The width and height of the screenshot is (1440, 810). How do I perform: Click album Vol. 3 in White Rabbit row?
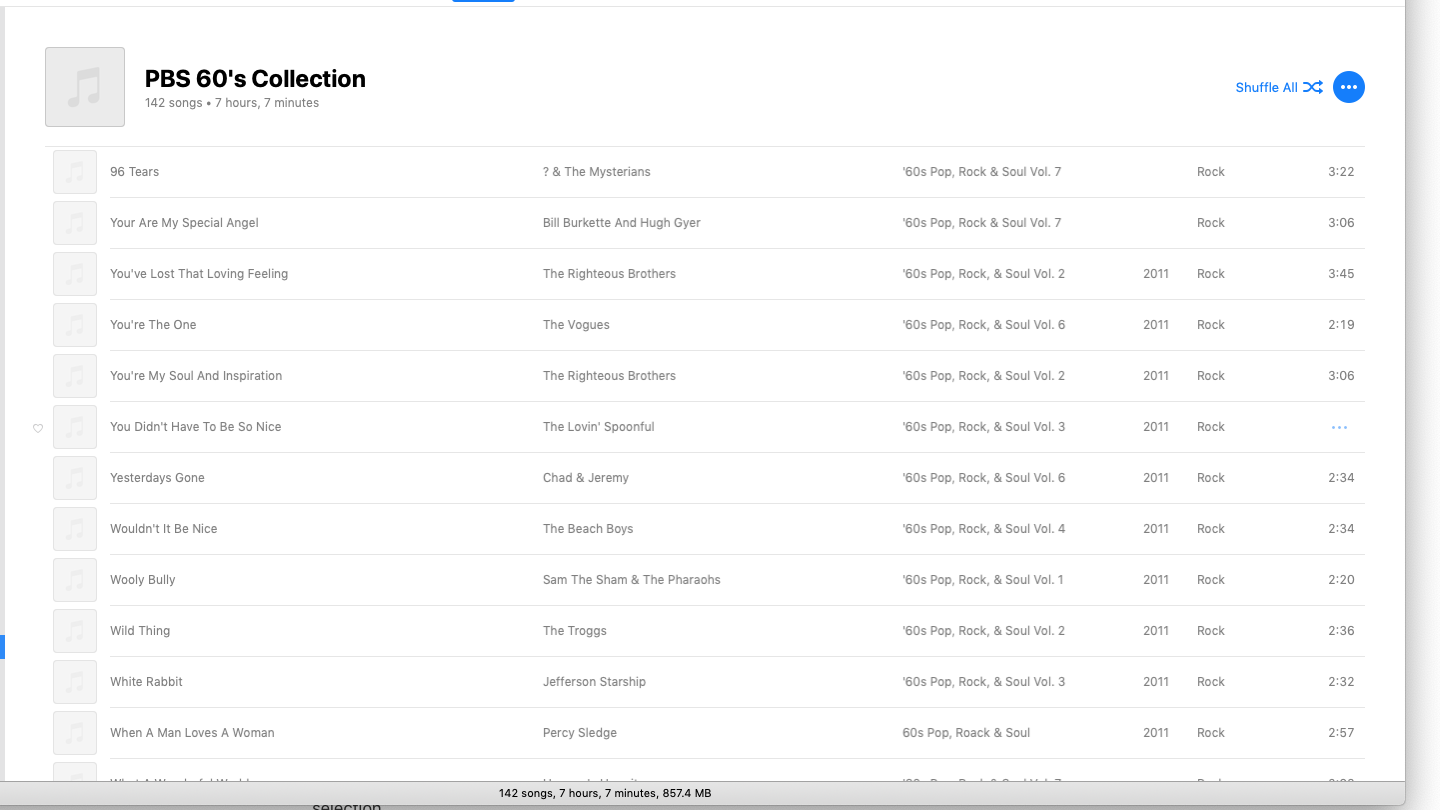(x=984, y=682)
